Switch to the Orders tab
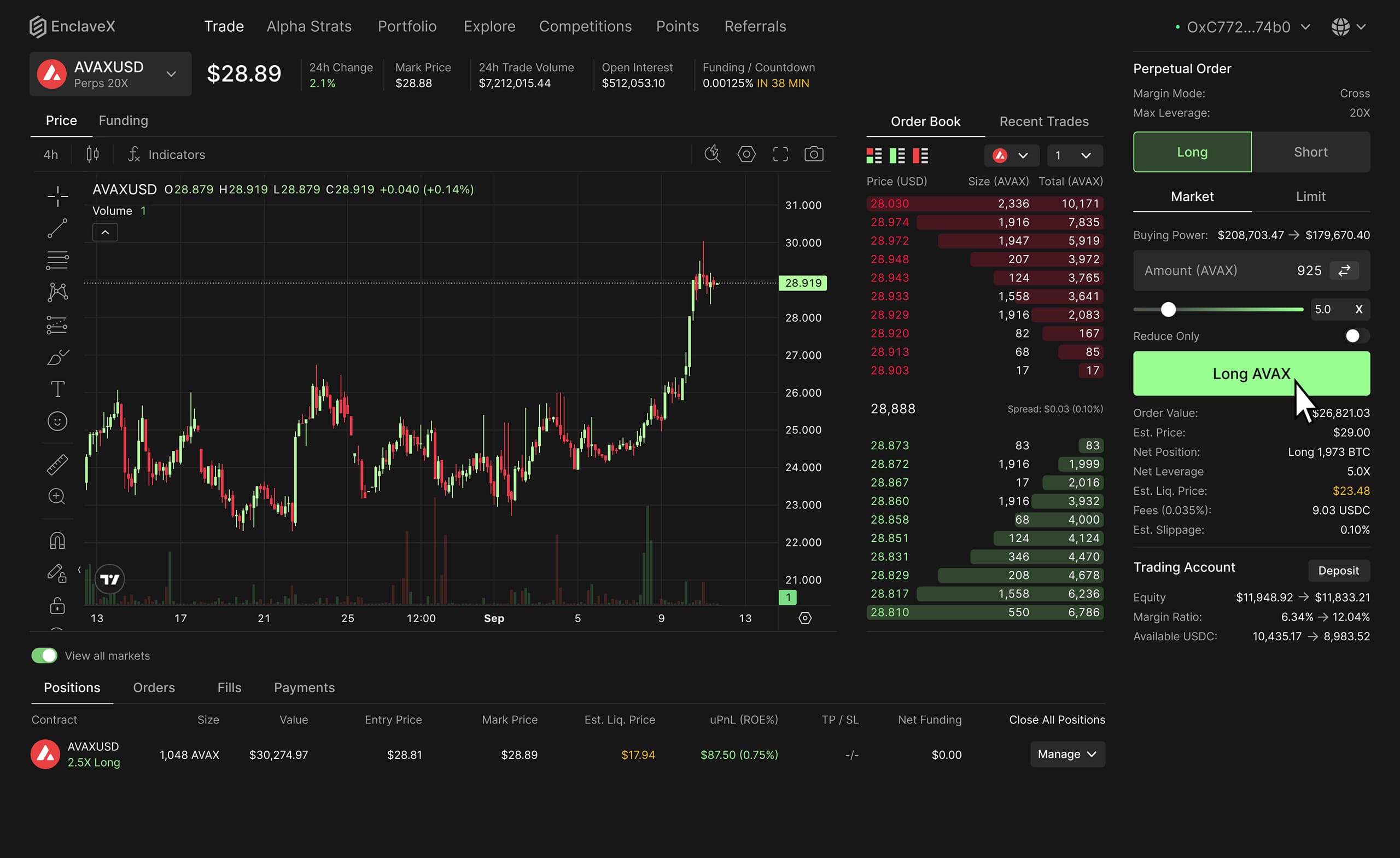 [154, 687]
